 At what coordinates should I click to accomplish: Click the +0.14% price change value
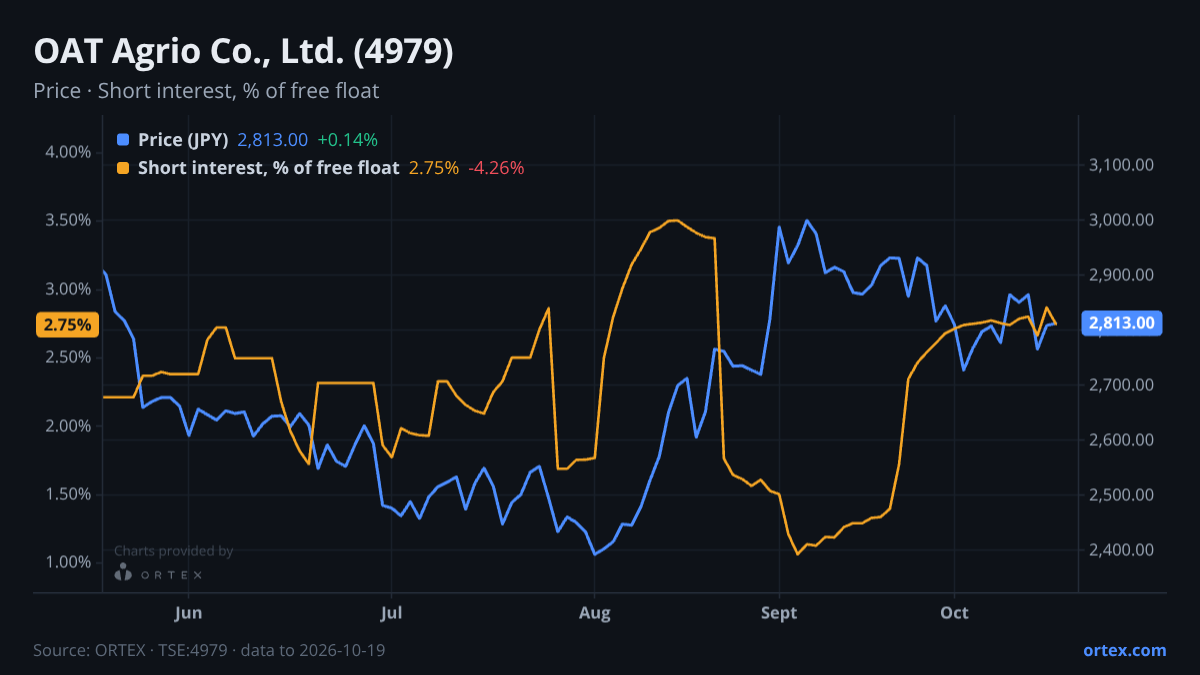click(x=347, y=140)
